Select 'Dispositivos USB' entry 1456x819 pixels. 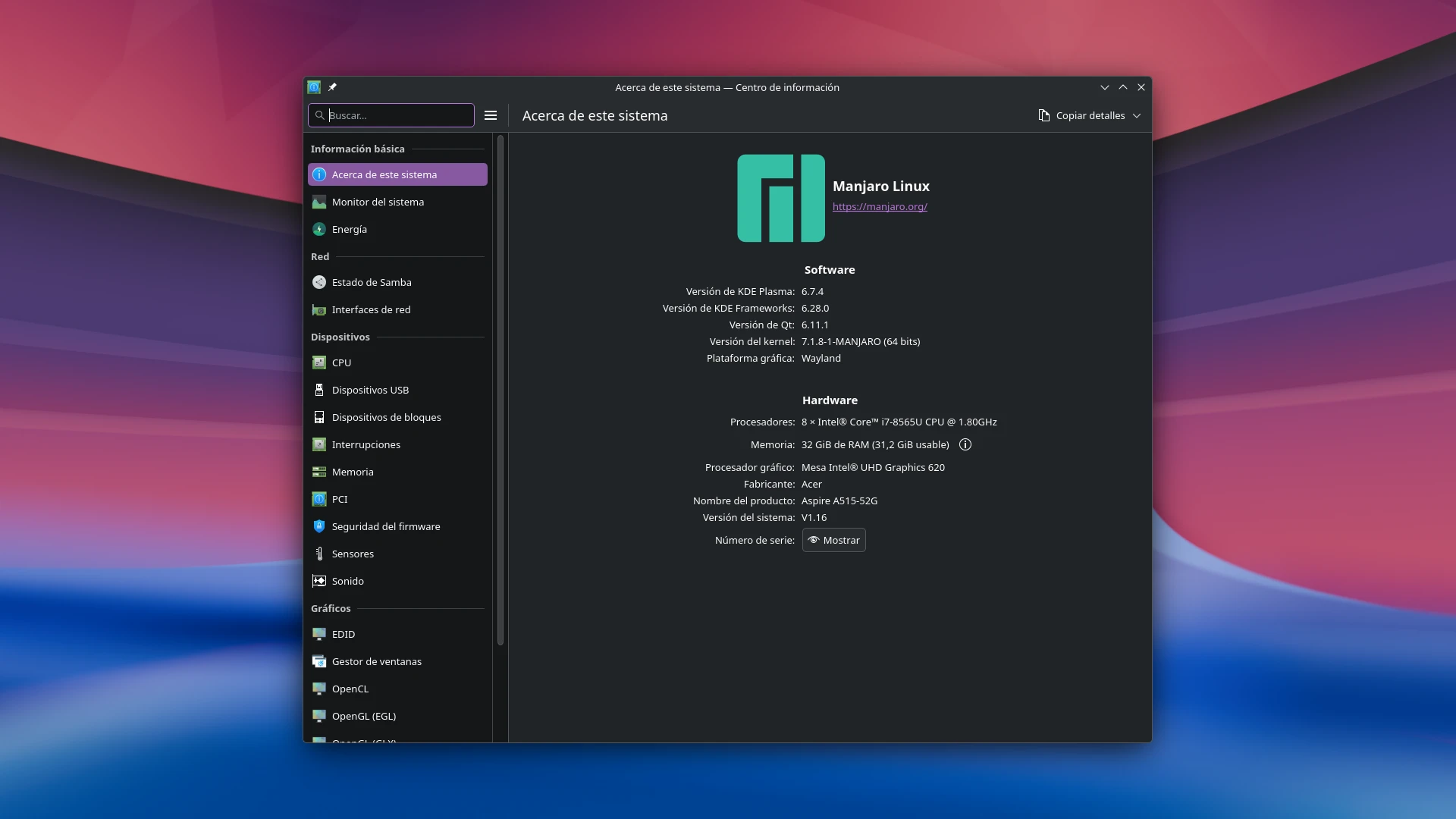point(397,390)
